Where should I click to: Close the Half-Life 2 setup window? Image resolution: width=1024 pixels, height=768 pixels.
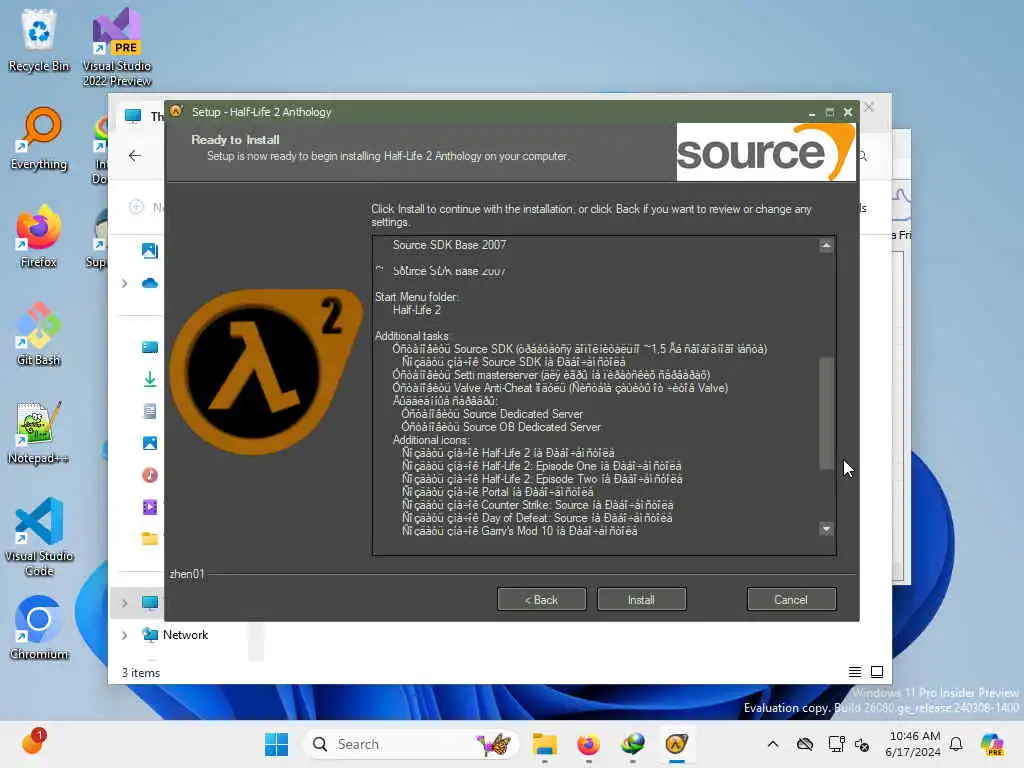coord(848,112)
